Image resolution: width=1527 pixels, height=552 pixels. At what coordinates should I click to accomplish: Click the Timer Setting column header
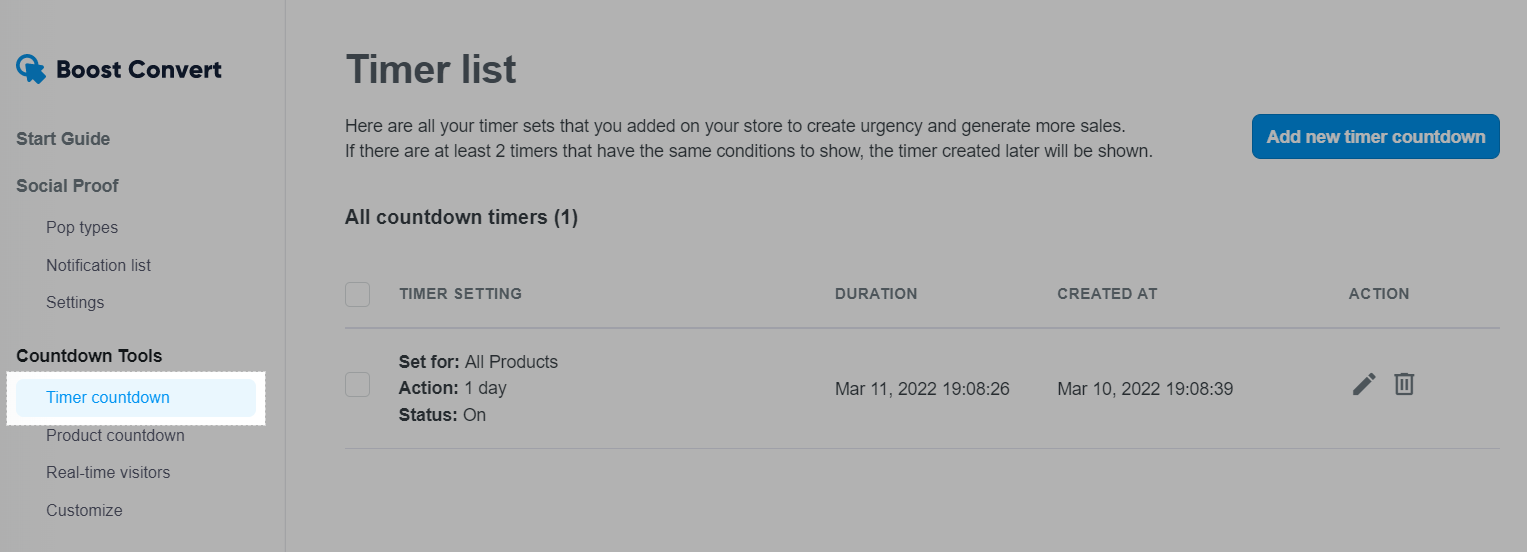pyautogui.click(x=460, y=294)
